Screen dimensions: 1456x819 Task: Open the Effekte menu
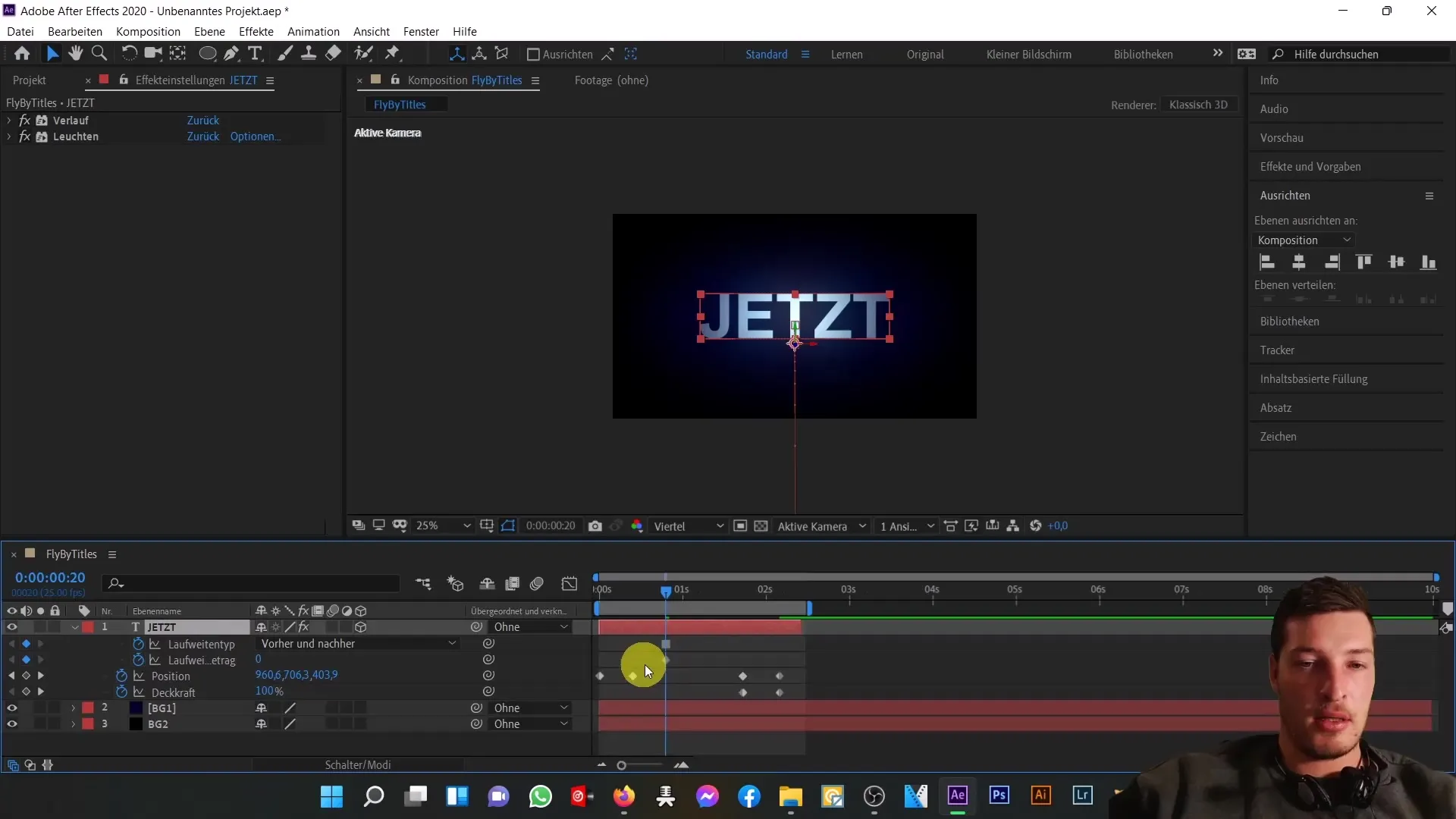[256, 31]
